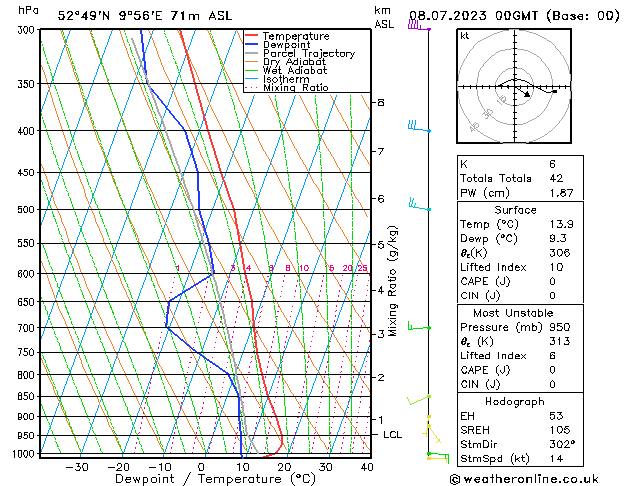Image resolution: width=629 pixels, height=486 pixels.
Task: Click the red Temperature legend line
Action: [x=252, y=36]
